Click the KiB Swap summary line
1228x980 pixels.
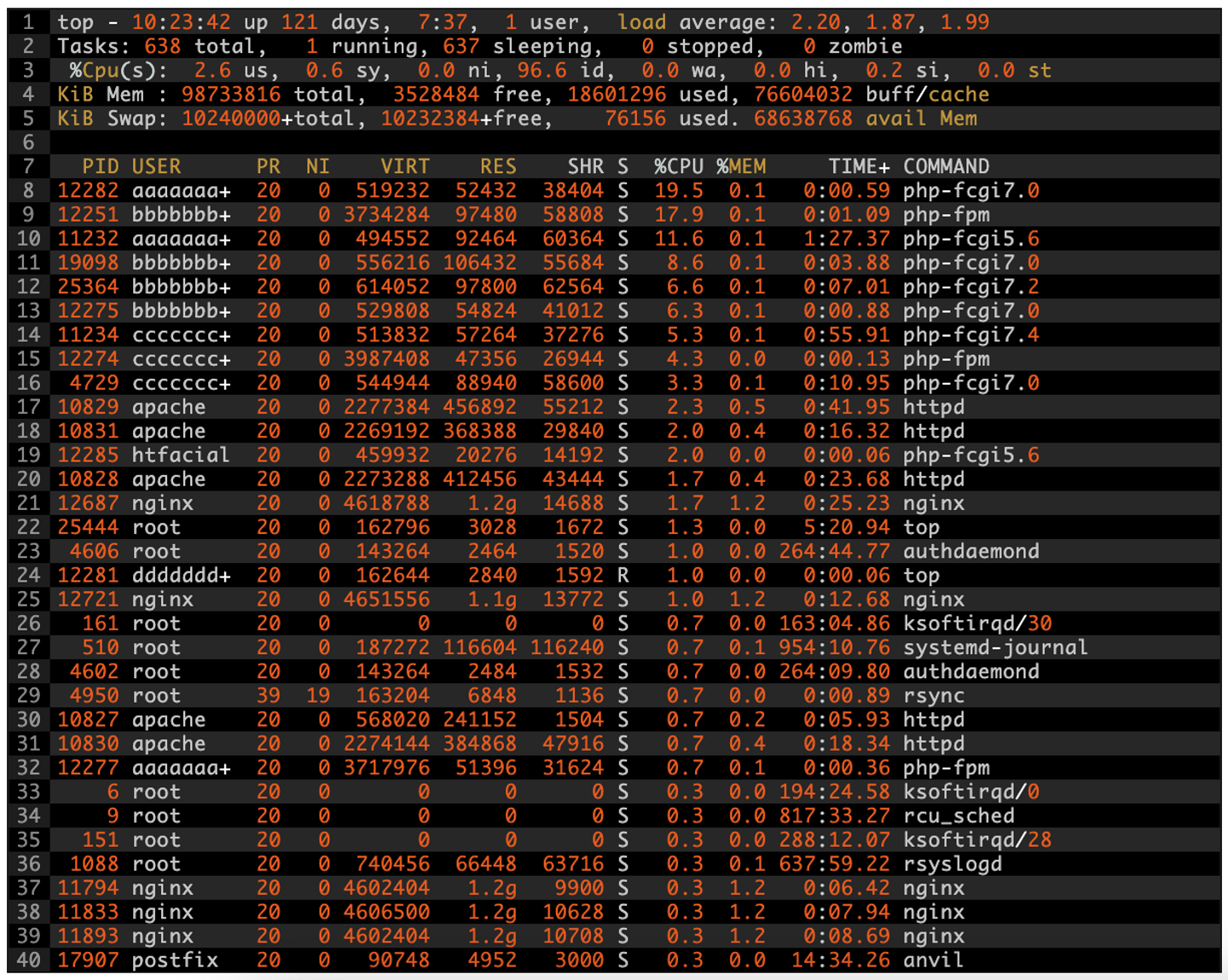pos(517,119)
